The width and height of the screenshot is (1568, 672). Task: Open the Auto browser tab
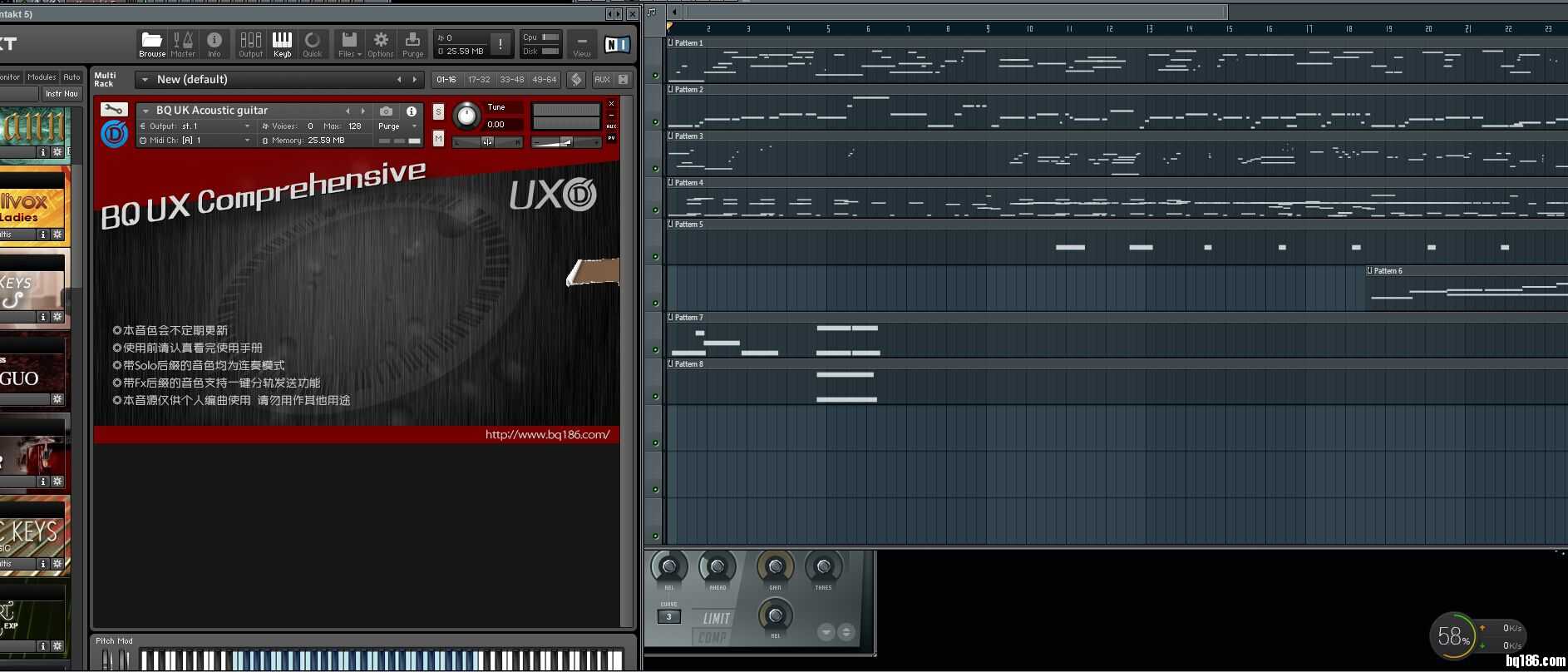click(72, 77)
